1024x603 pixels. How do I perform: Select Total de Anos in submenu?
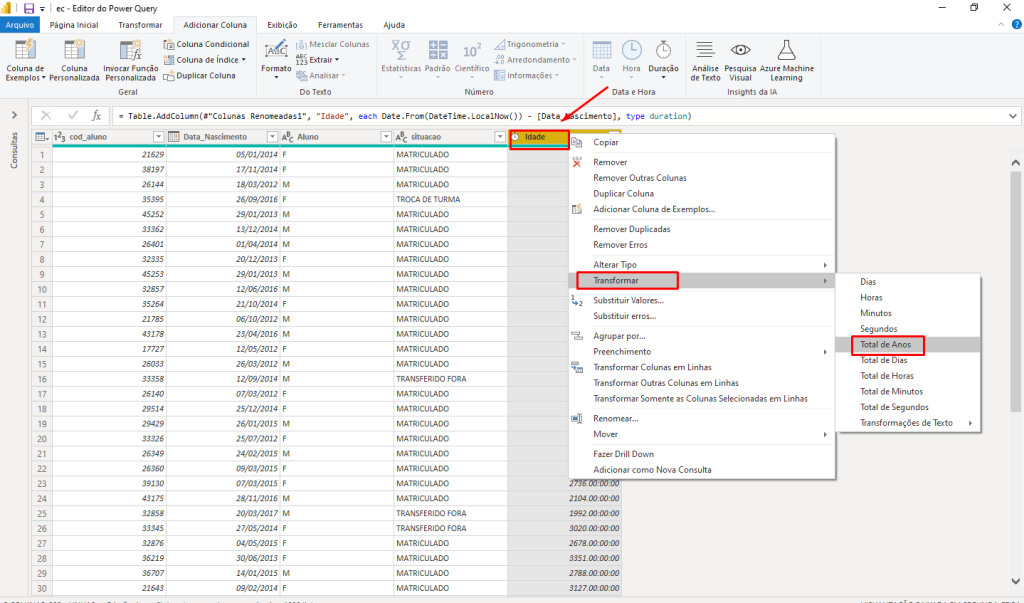click(x=885, y=344)
